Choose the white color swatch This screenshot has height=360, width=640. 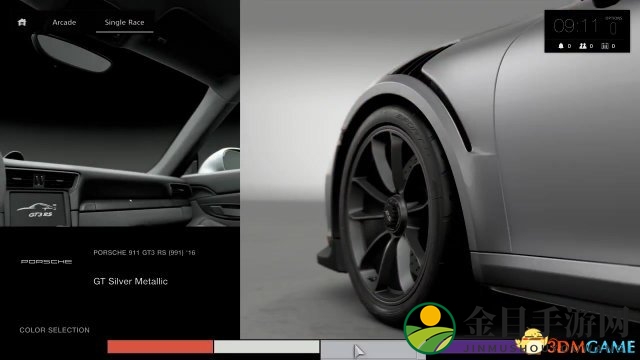(266, 347)
